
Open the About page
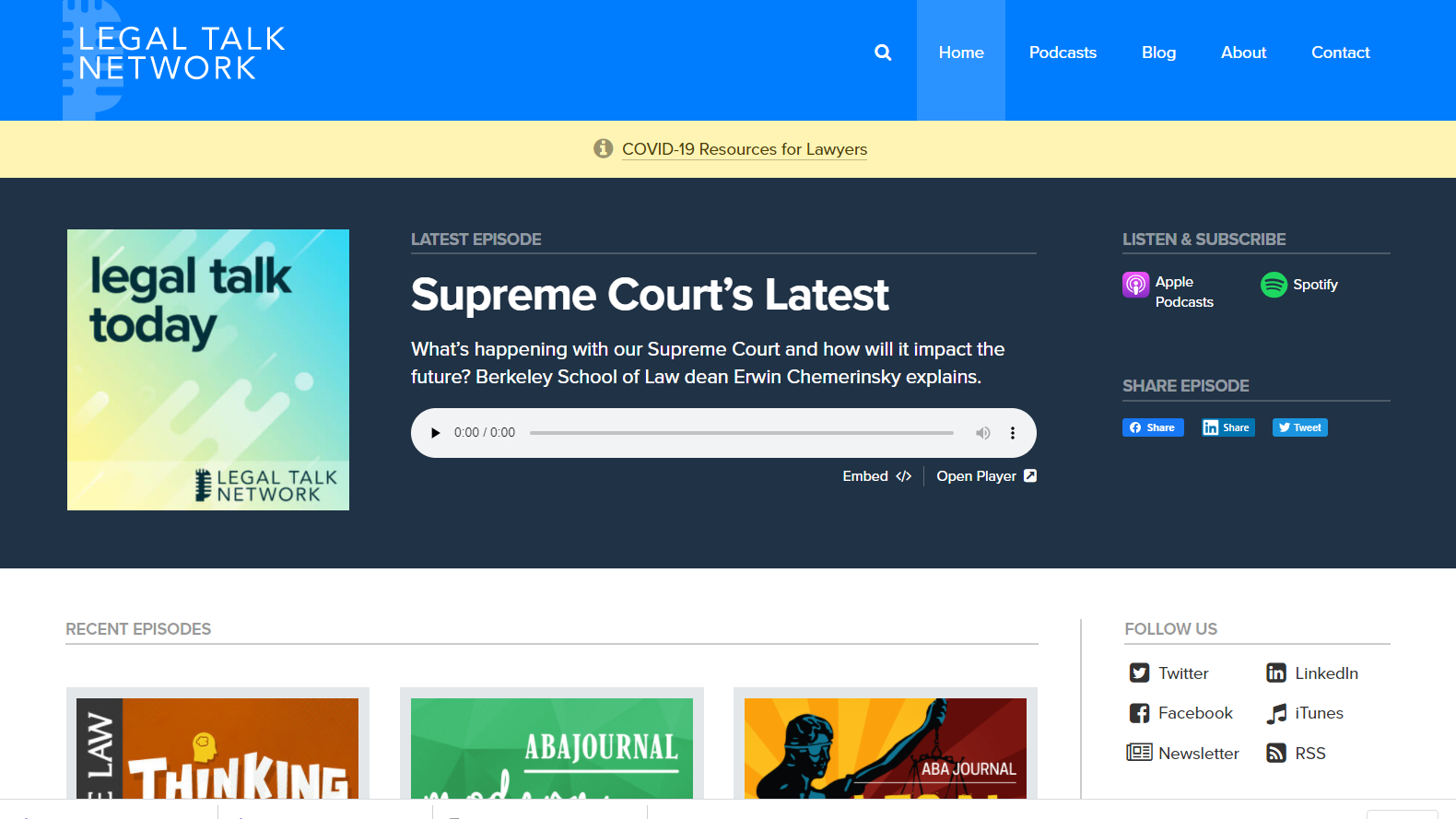(1243, 53)
